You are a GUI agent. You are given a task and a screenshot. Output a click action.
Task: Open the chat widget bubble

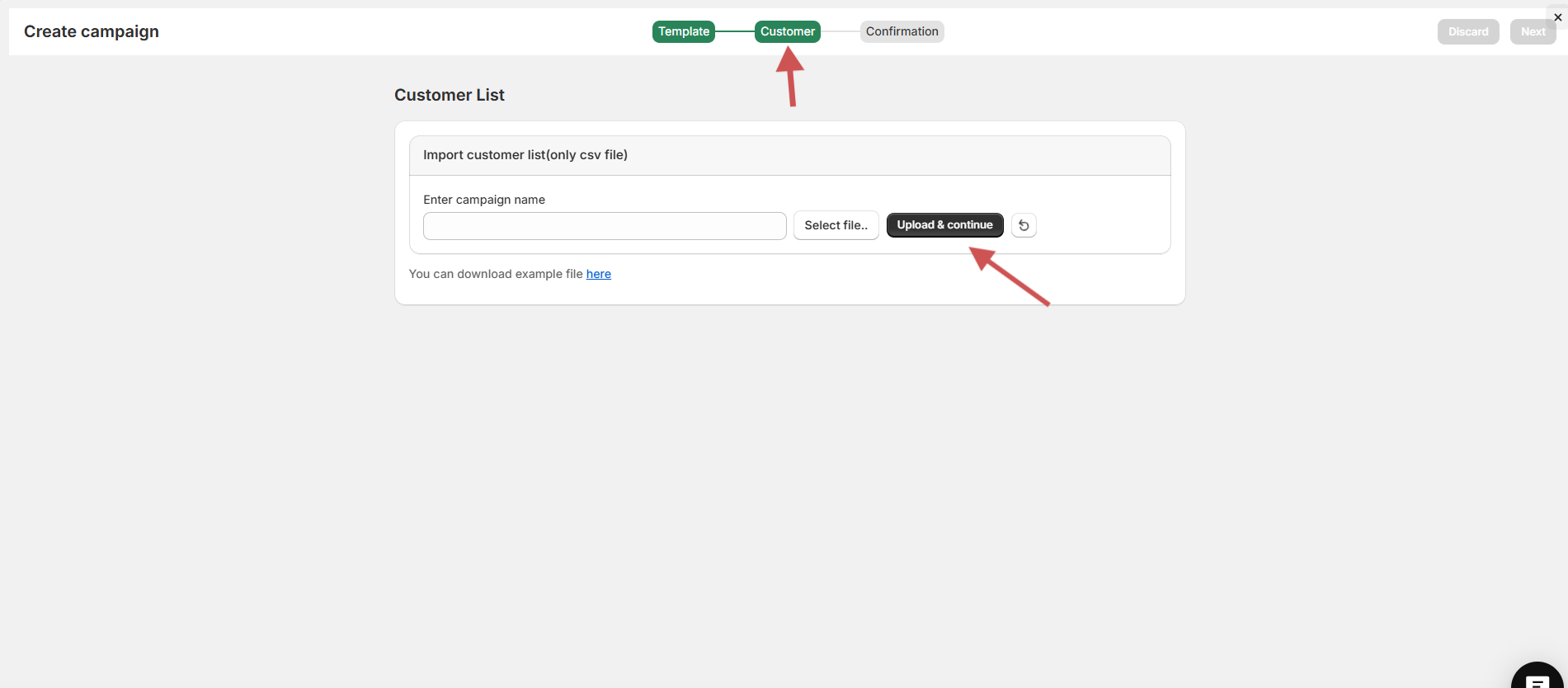[x=1536, y=678]
